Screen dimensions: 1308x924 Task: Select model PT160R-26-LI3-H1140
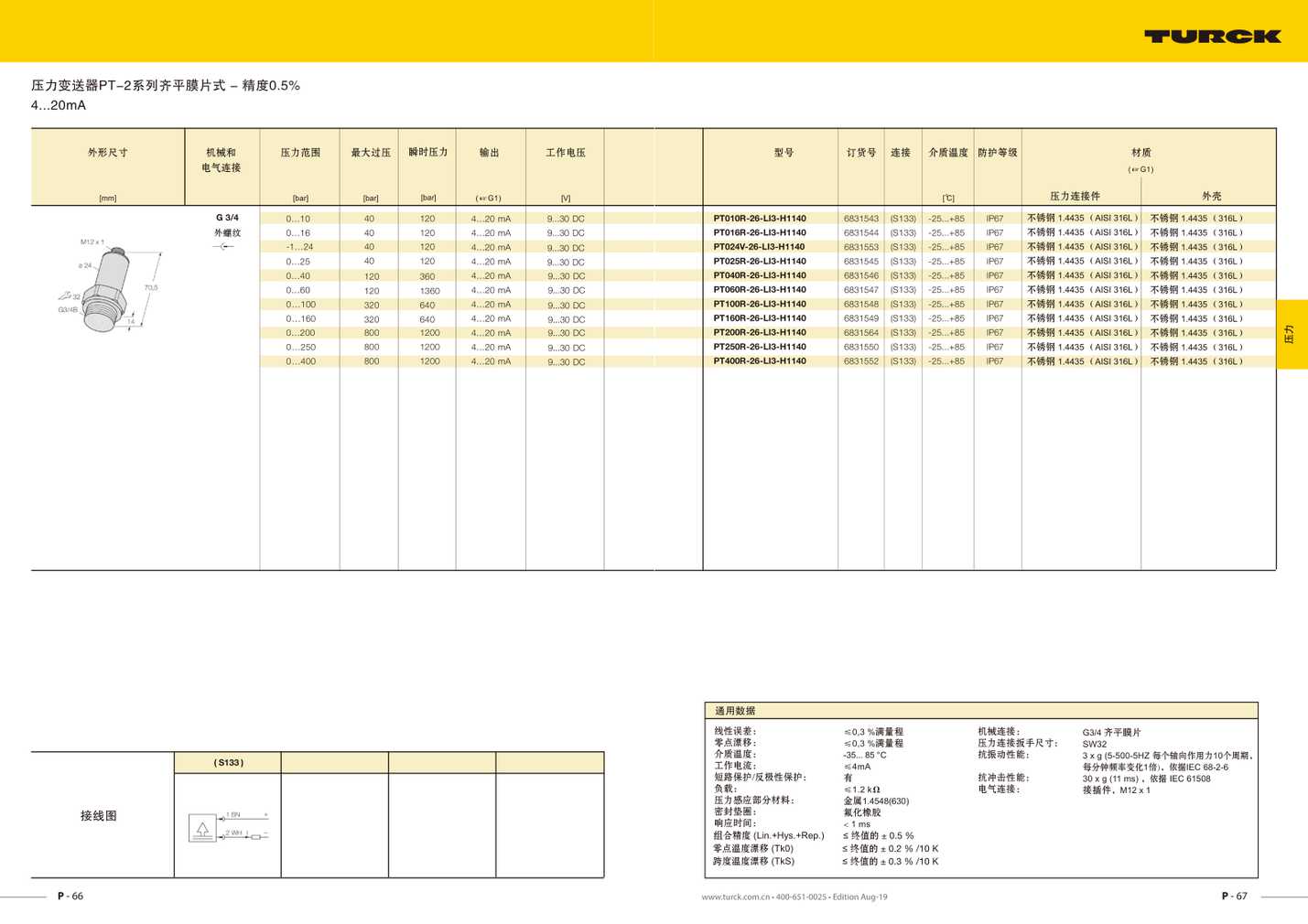[x=760, y=318]
